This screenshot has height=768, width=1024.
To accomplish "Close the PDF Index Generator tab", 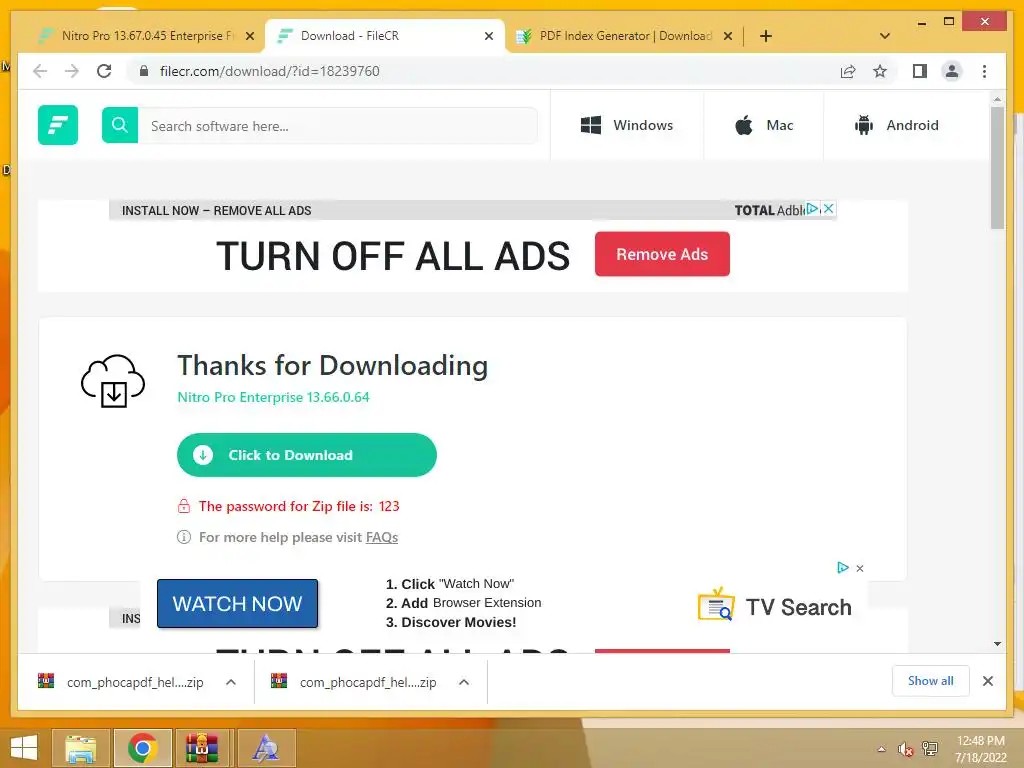I will point(728,37).
